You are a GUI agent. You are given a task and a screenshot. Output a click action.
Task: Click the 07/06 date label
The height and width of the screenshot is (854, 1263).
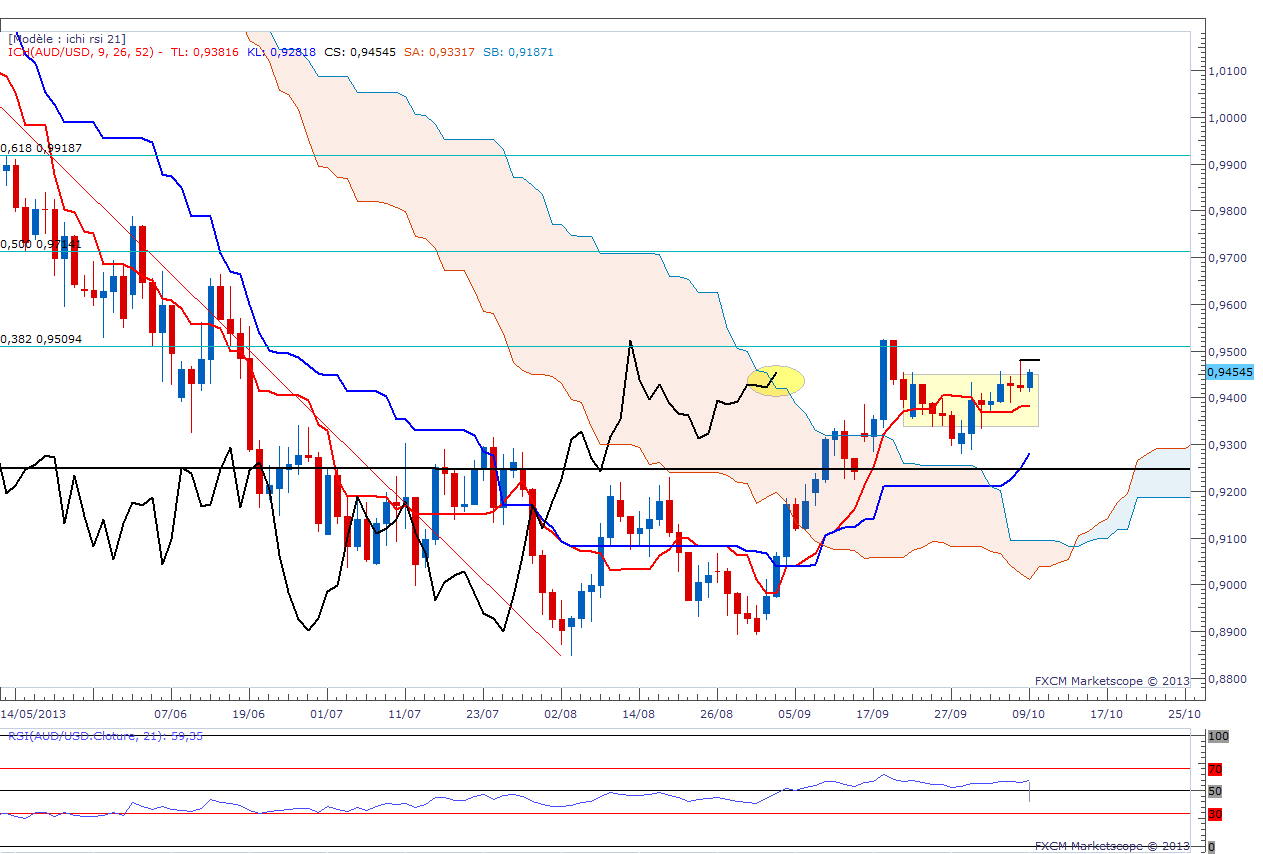pyautogui.click(x=173, y=714)
